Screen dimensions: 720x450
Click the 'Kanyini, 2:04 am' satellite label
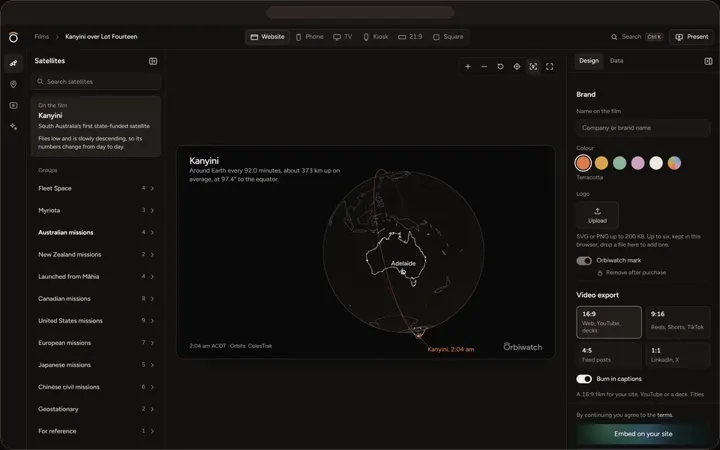(450, 349)
